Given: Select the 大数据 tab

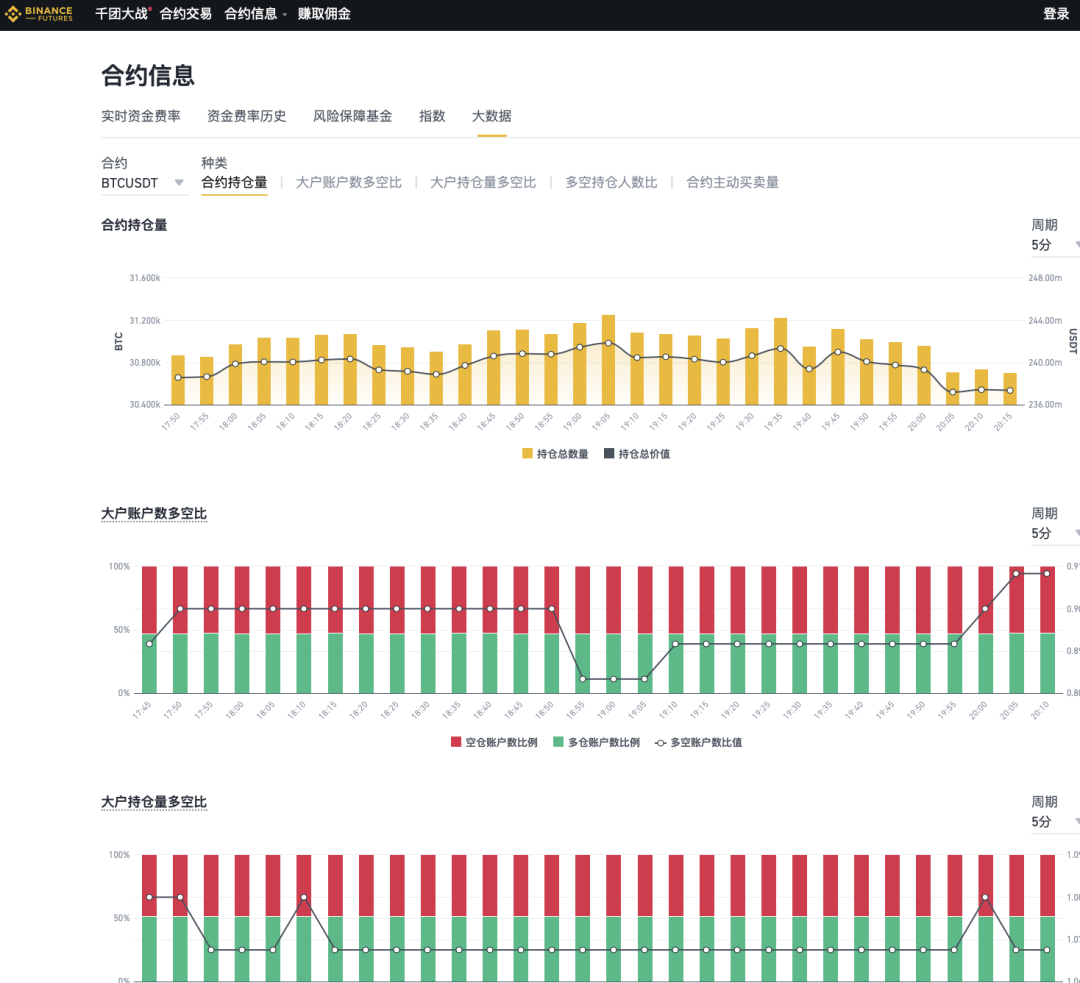Looking at the screenshot, I should 490,115.
